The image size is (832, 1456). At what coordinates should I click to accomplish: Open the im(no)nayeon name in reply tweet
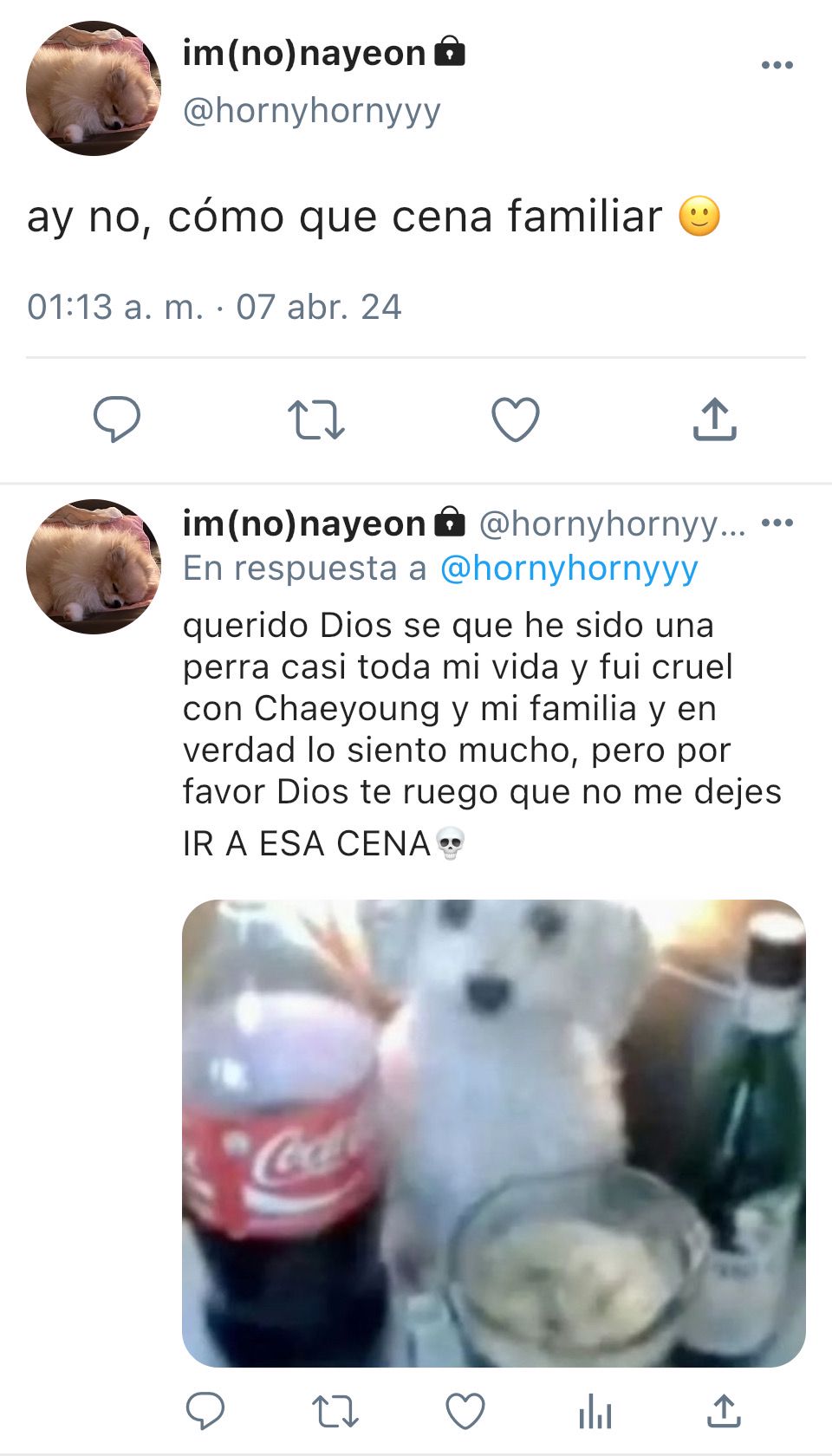pyautogui.click(x=304, y=523)
